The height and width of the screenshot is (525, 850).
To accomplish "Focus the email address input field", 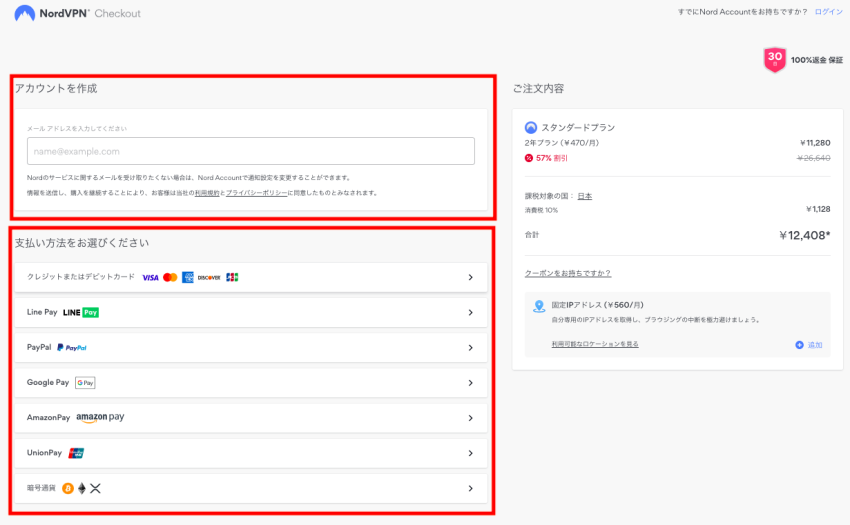I will pos(251,151).
